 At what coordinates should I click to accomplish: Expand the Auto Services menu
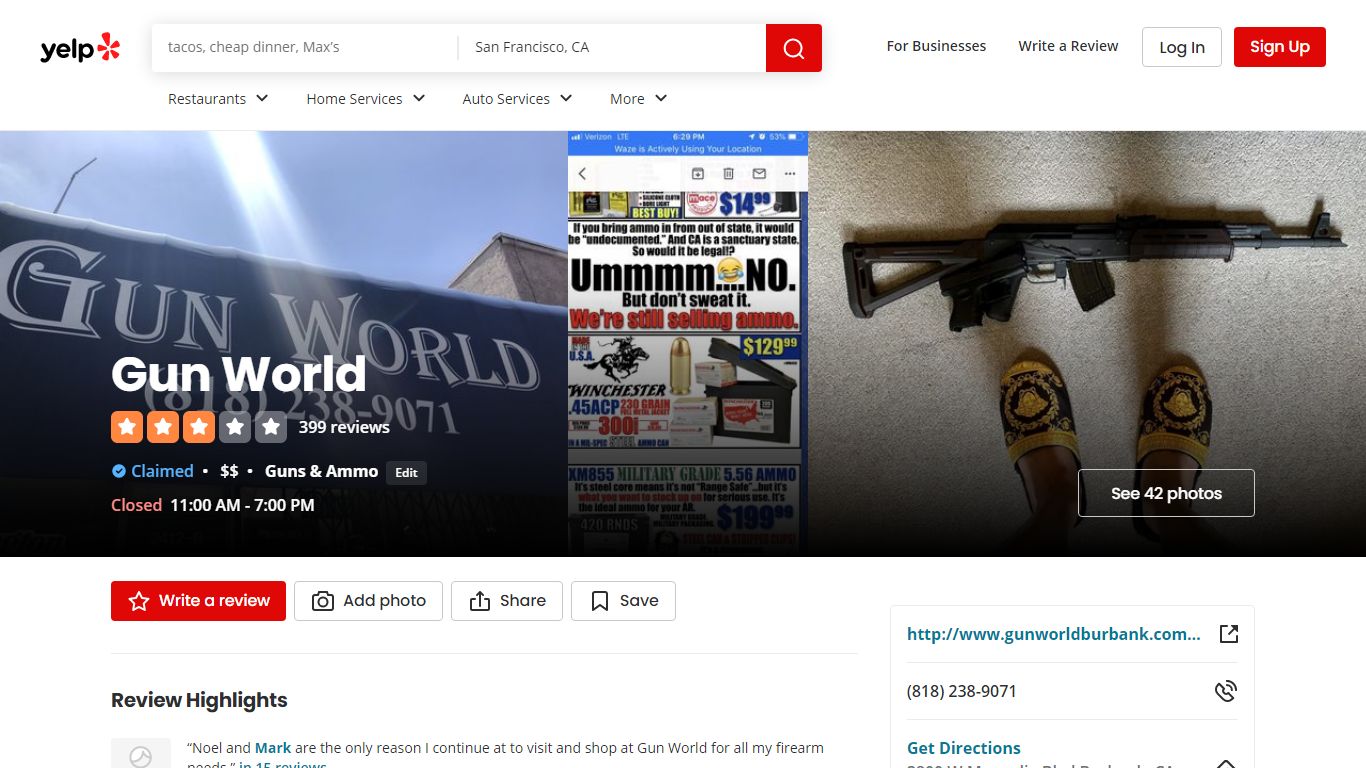tap(518, 98)
